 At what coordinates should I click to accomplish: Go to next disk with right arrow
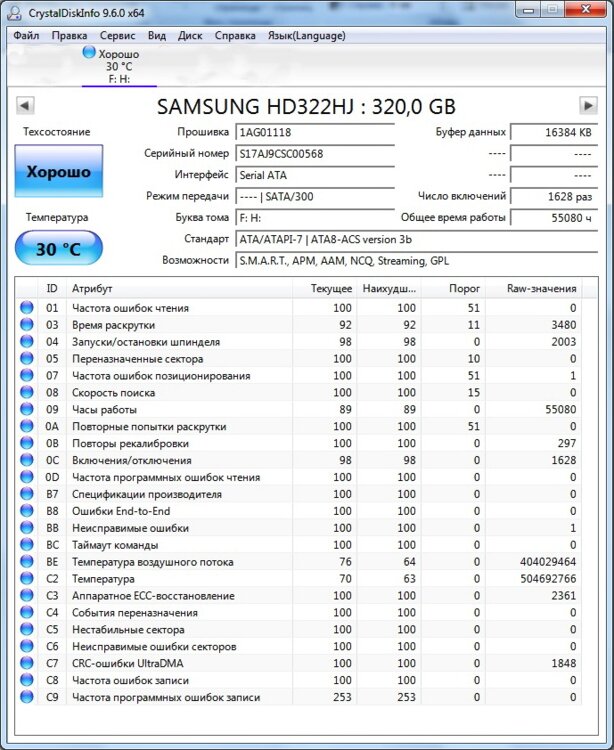pos(589,106)
